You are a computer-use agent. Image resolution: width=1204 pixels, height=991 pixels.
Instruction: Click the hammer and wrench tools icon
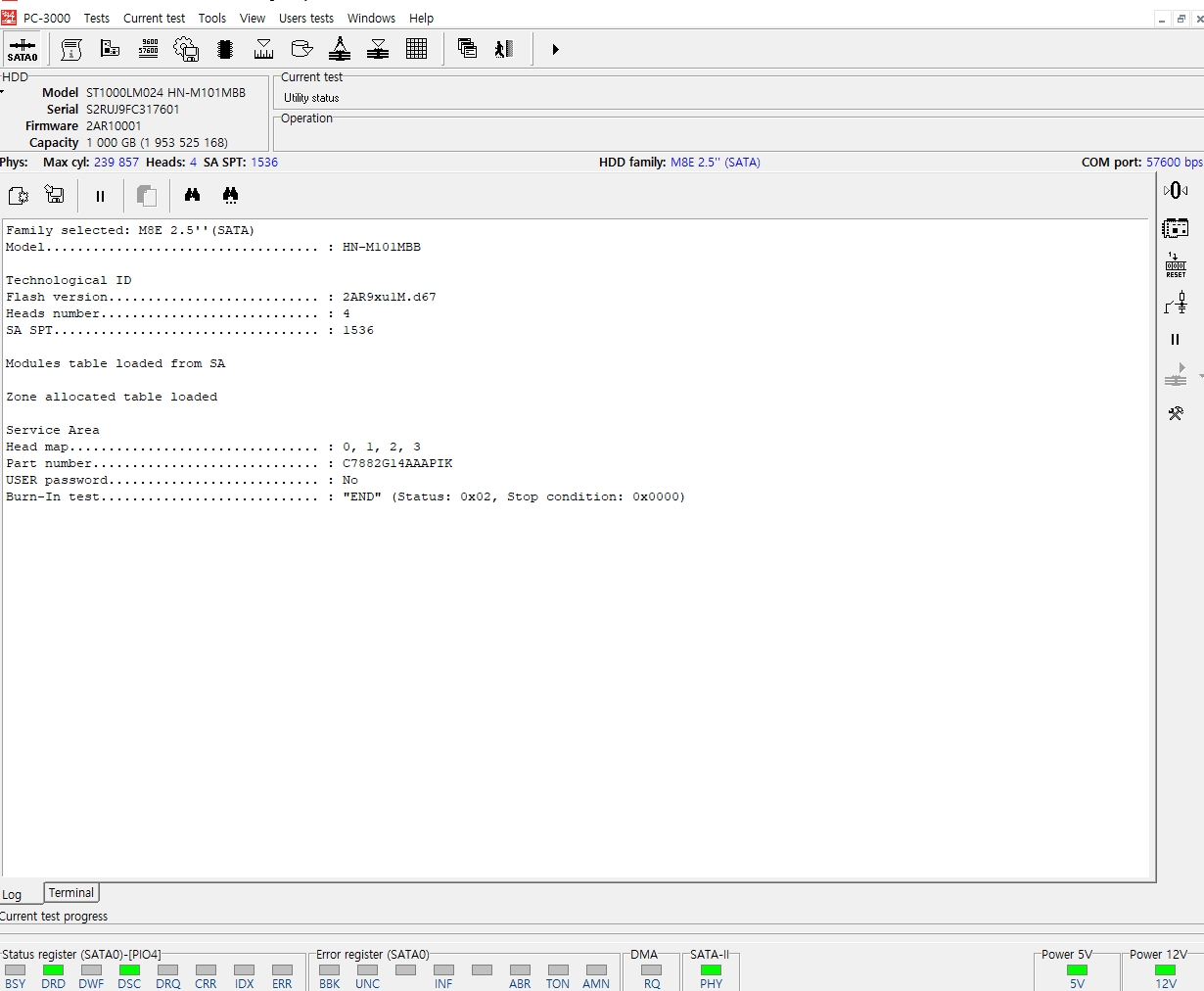(1176, 413)
